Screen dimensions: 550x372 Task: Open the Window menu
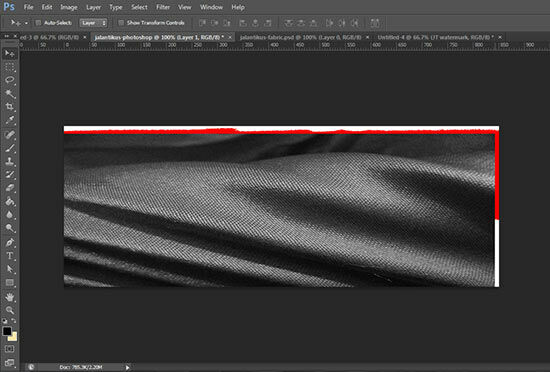pyautogui.click(x=211, y=7)
